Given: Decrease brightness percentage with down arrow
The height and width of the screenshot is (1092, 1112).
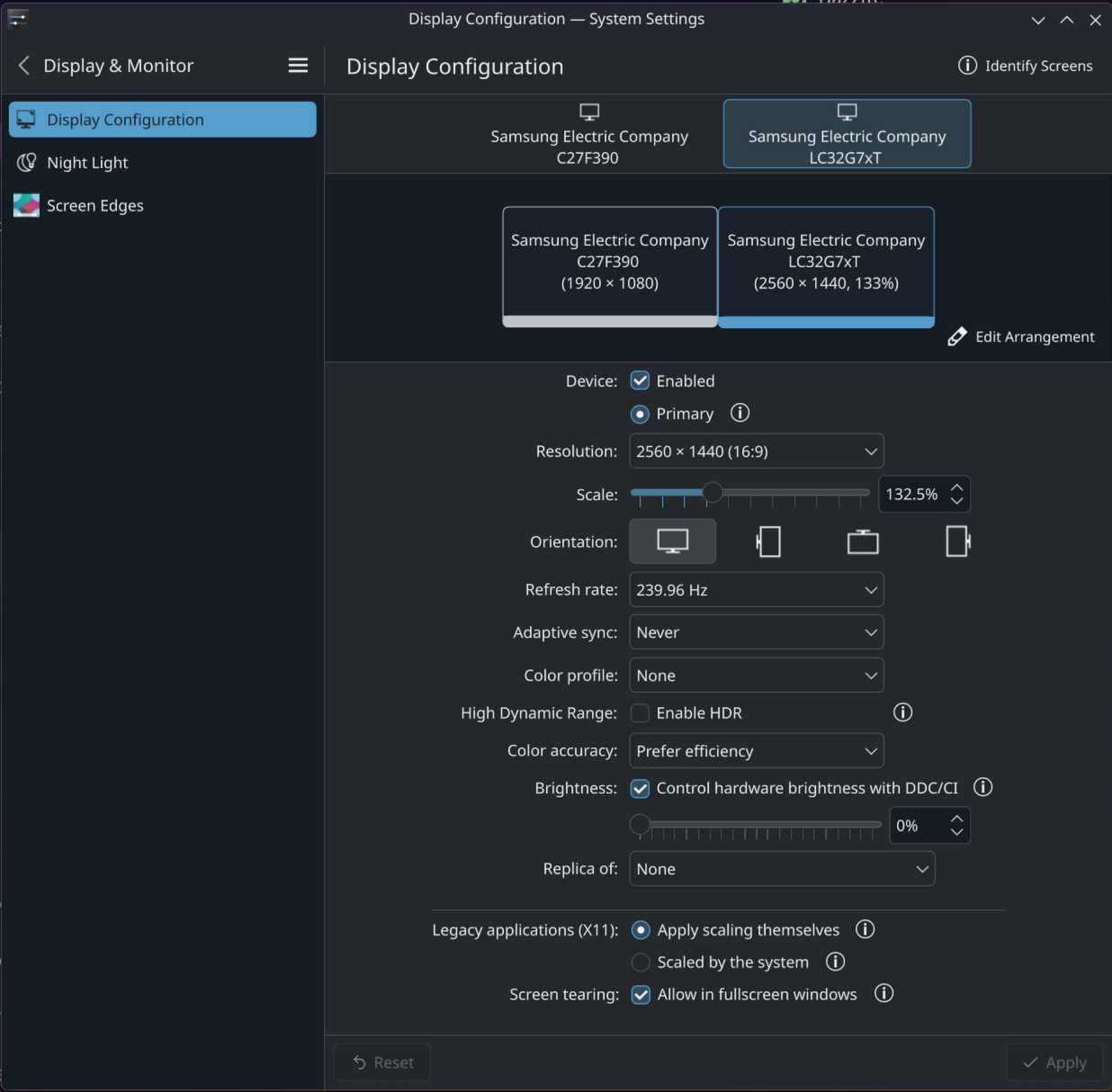Looking at the screenshot, I should [x=957, y=832].
